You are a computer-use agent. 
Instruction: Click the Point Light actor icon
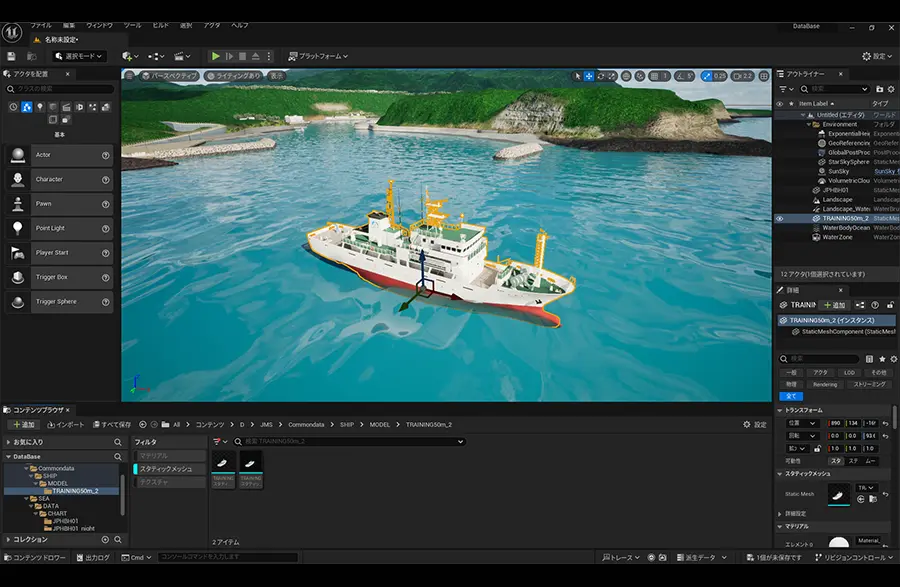tap(18, 228)
